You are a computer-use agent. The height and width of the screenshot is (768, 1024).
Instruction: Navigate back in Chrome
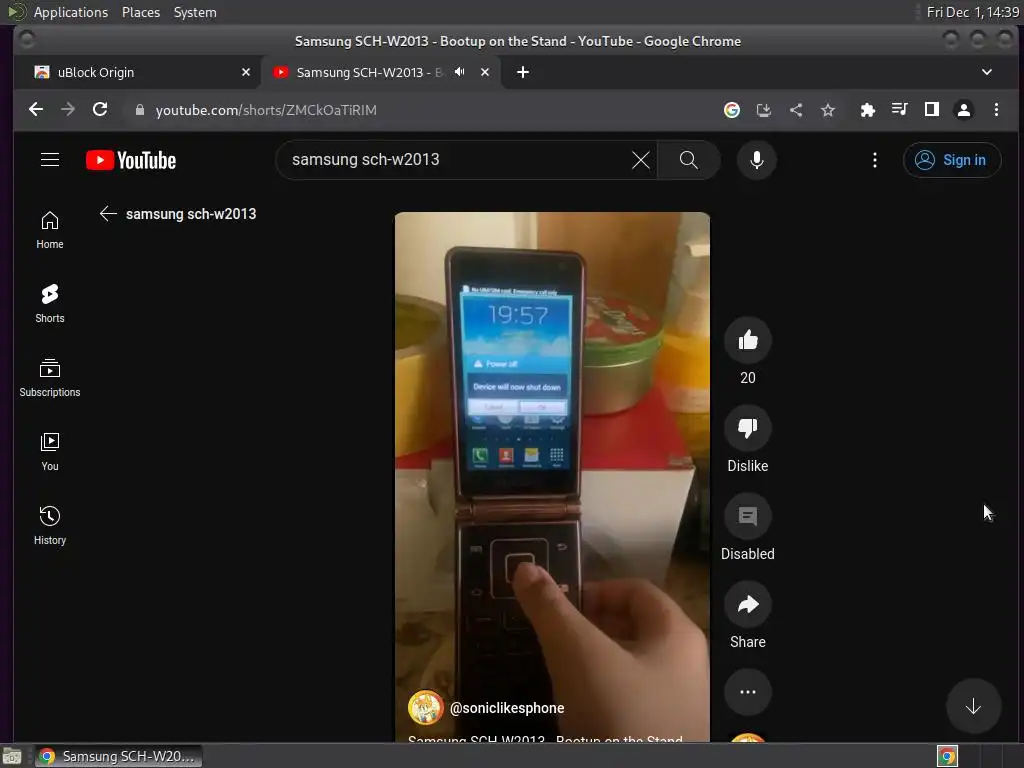pyautogui.click(x=36, y=110)
